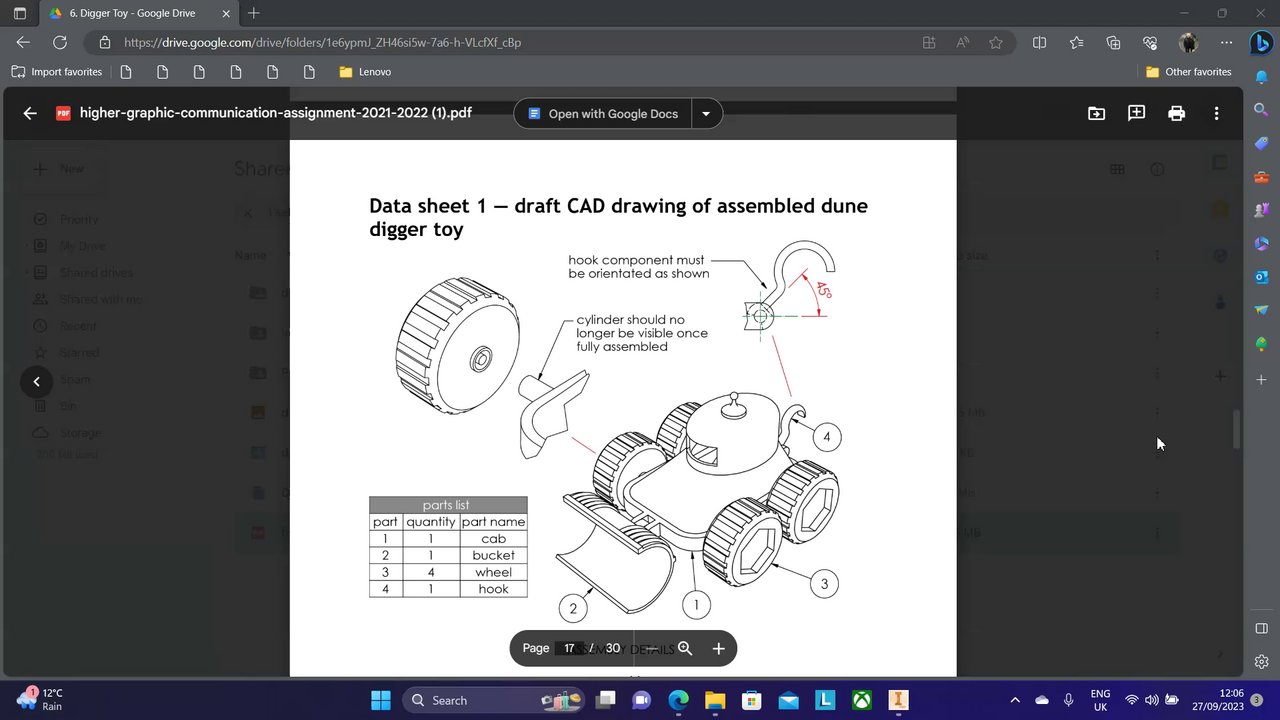The image size is (1280, 720).
Task: Open the E-tree icon in Edge sidebar
Action: (1261, 344)
